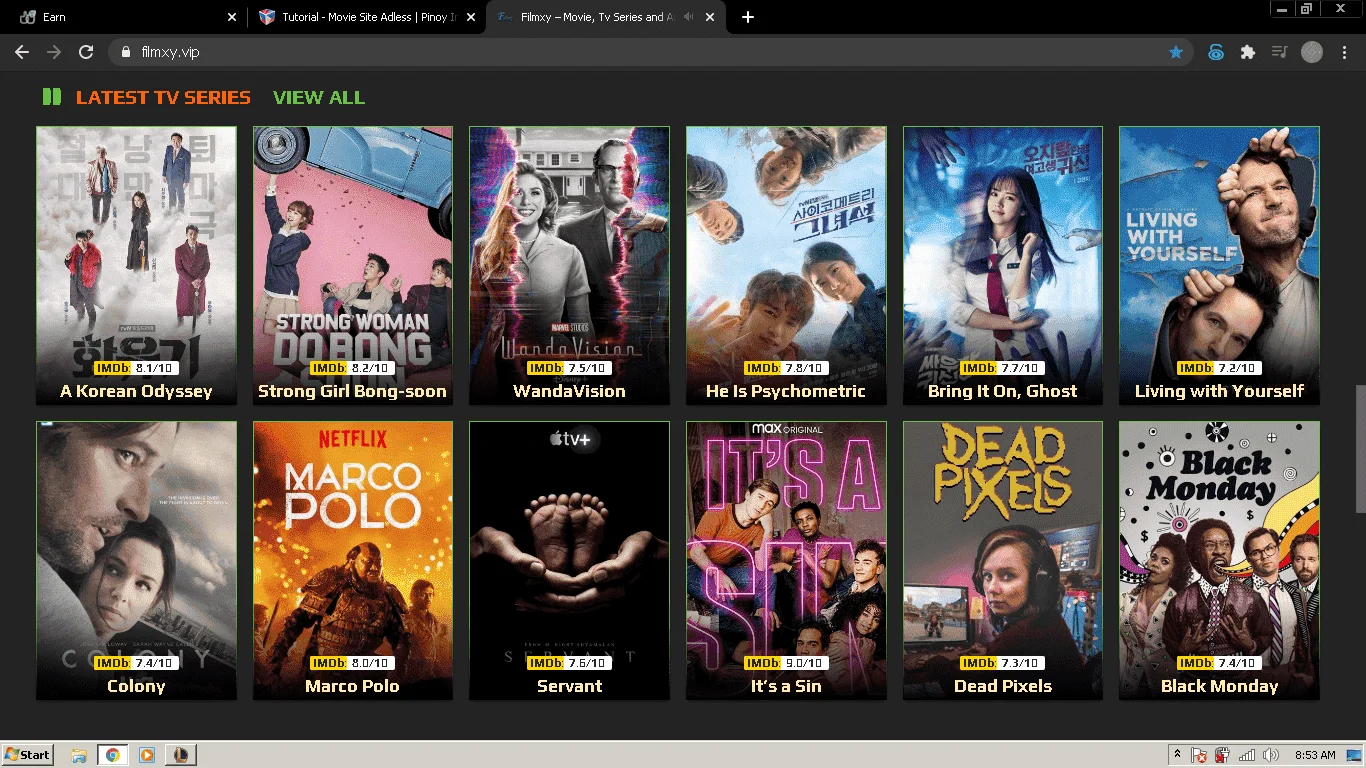
Task: Click the IMDb 8.2/10 rating badge
Action: [x=352, y=368]
